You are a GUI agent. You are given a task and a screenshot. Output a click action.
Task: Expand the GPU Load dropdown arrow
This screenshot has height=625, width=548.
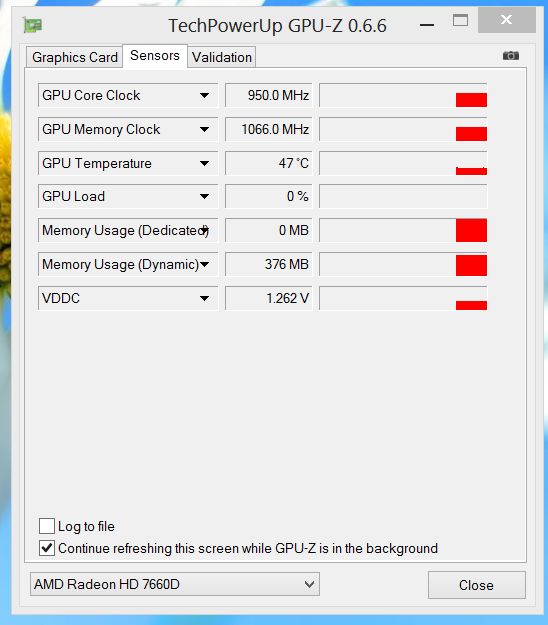(204, 197)
